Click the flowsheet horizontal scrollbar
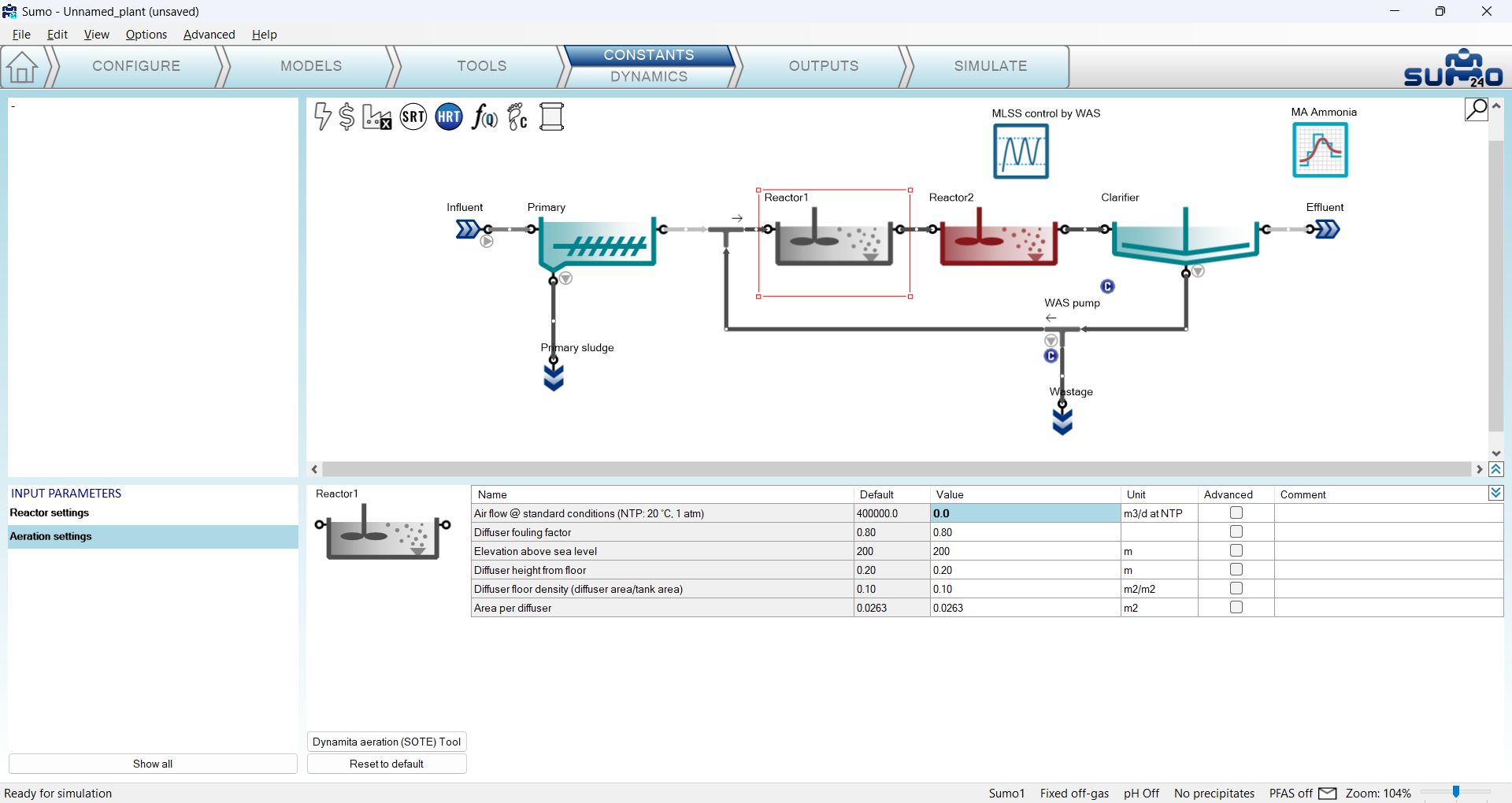The height and width of the screenshot is (803, 1512). [897, 469]
